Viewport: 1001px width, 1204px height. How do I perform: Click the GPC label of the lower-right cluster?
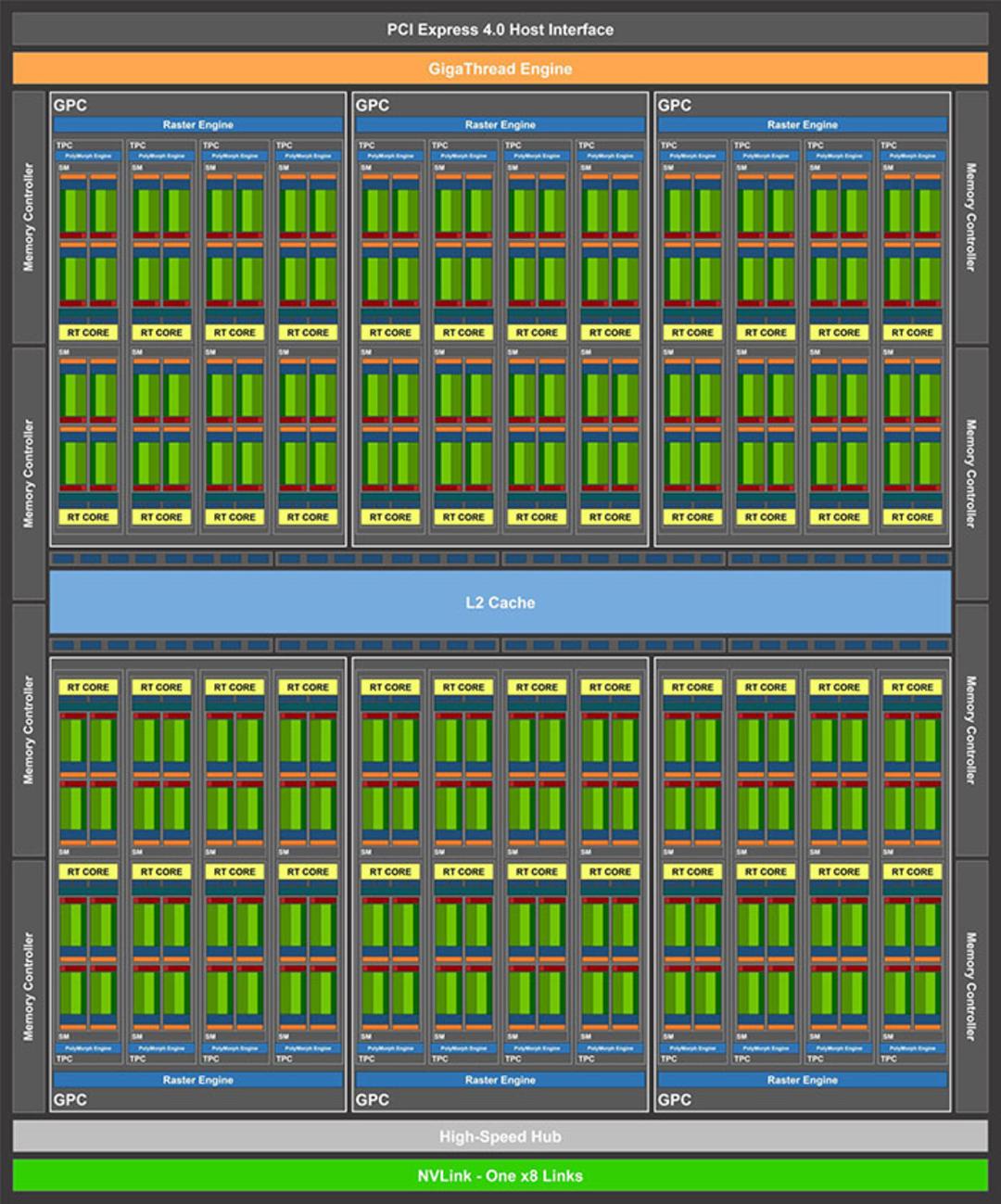pyautogui.click(x=675, y=1099)
